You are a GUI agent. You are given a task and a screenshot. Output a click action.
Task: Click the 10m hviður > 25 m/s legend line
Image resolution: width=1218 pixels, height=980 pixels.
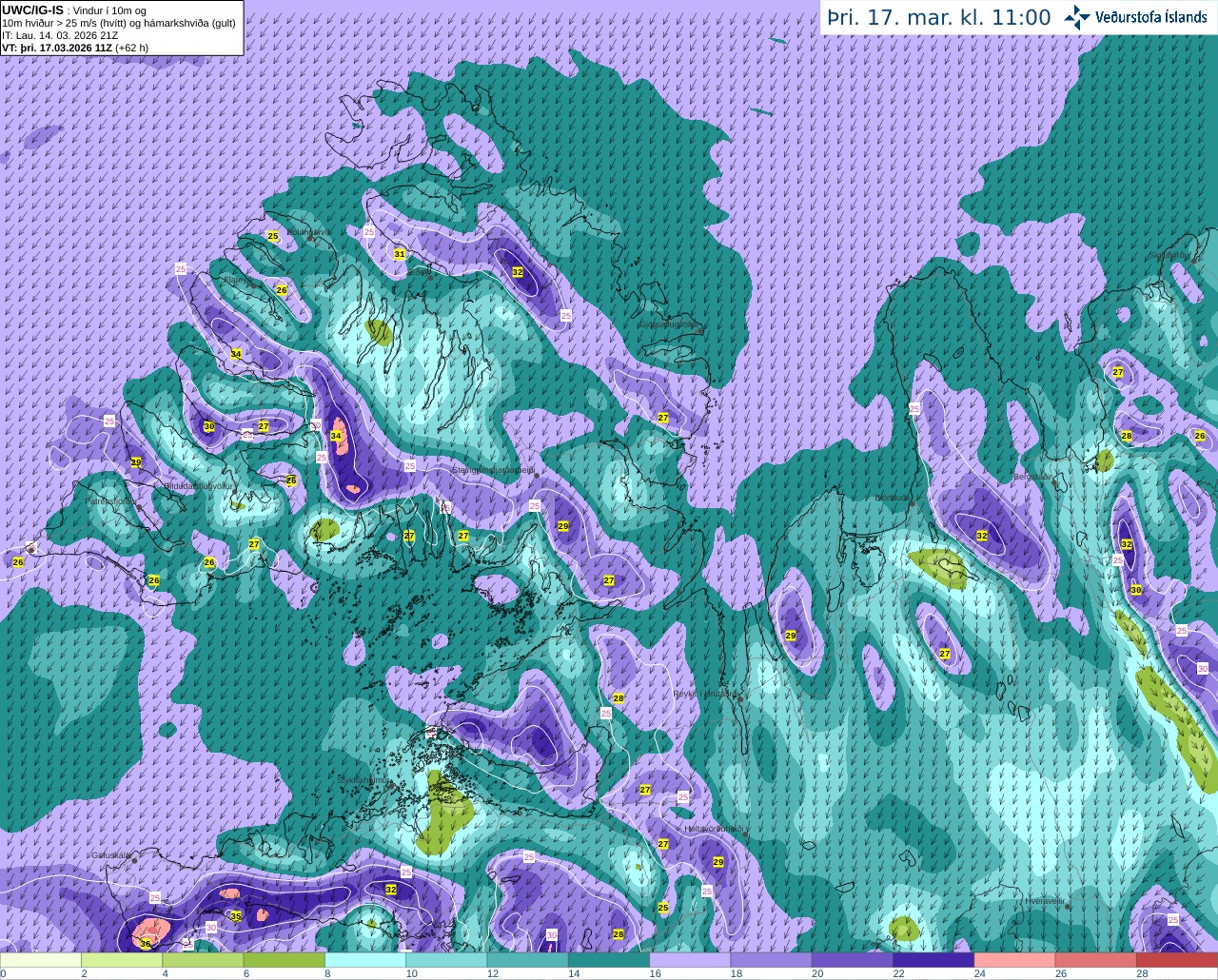point(119,23)
